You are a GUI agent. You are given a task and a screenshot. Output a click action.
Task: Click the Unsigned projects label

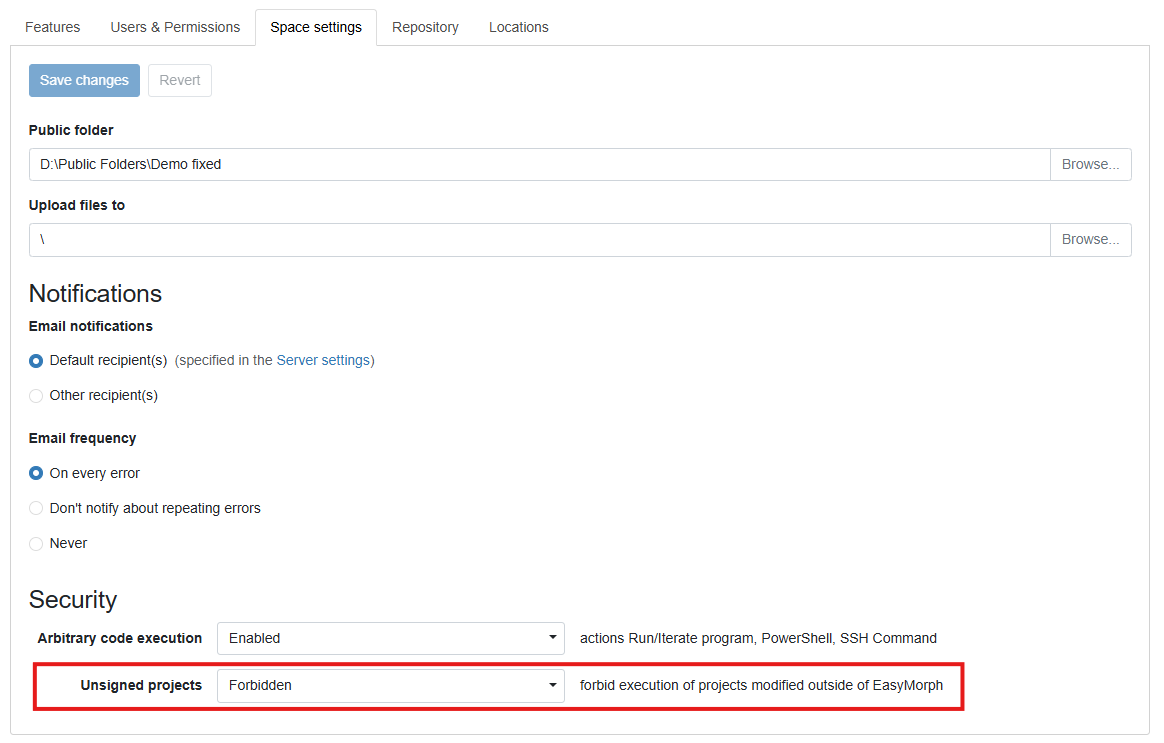click(x=141, y=685)
